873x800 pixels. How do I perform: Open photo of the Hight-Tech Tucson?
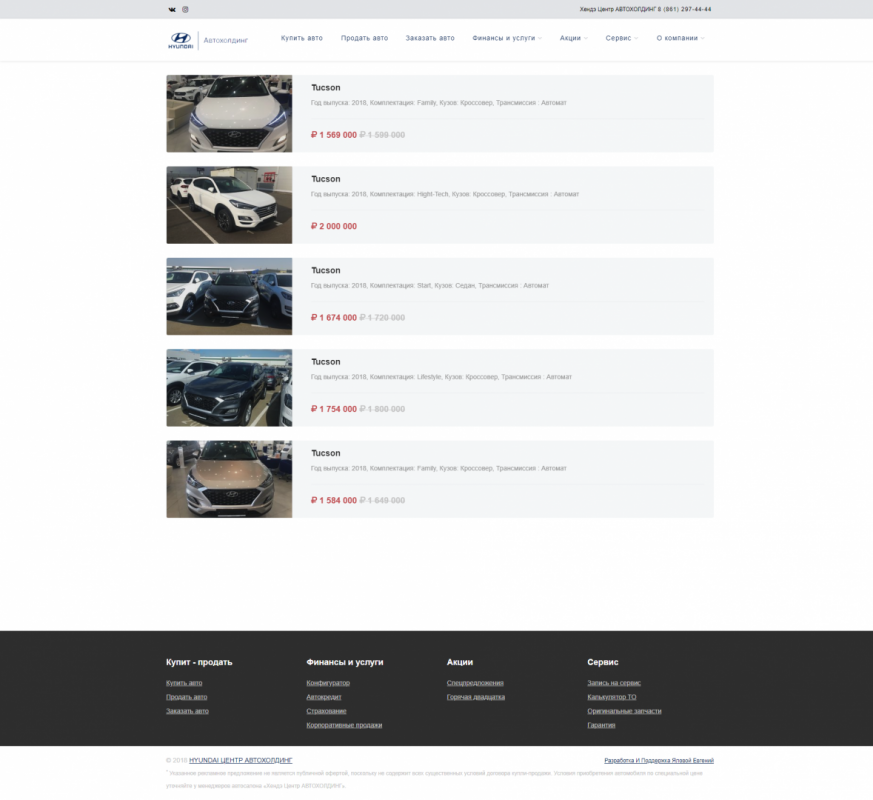(x=229, y=205)
